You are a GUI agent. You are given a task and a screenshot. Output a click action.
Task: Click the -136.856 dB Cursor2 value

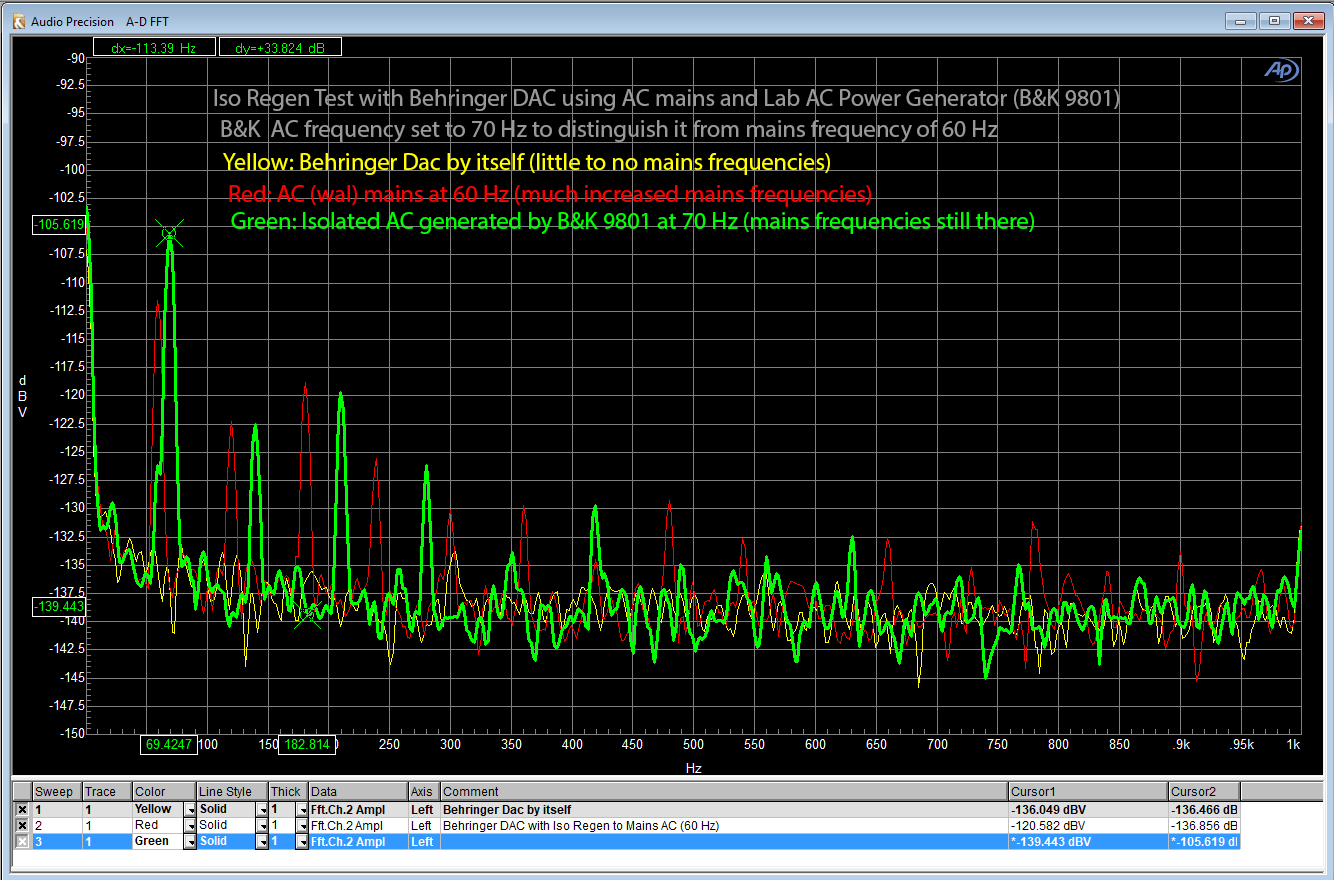1204,825
